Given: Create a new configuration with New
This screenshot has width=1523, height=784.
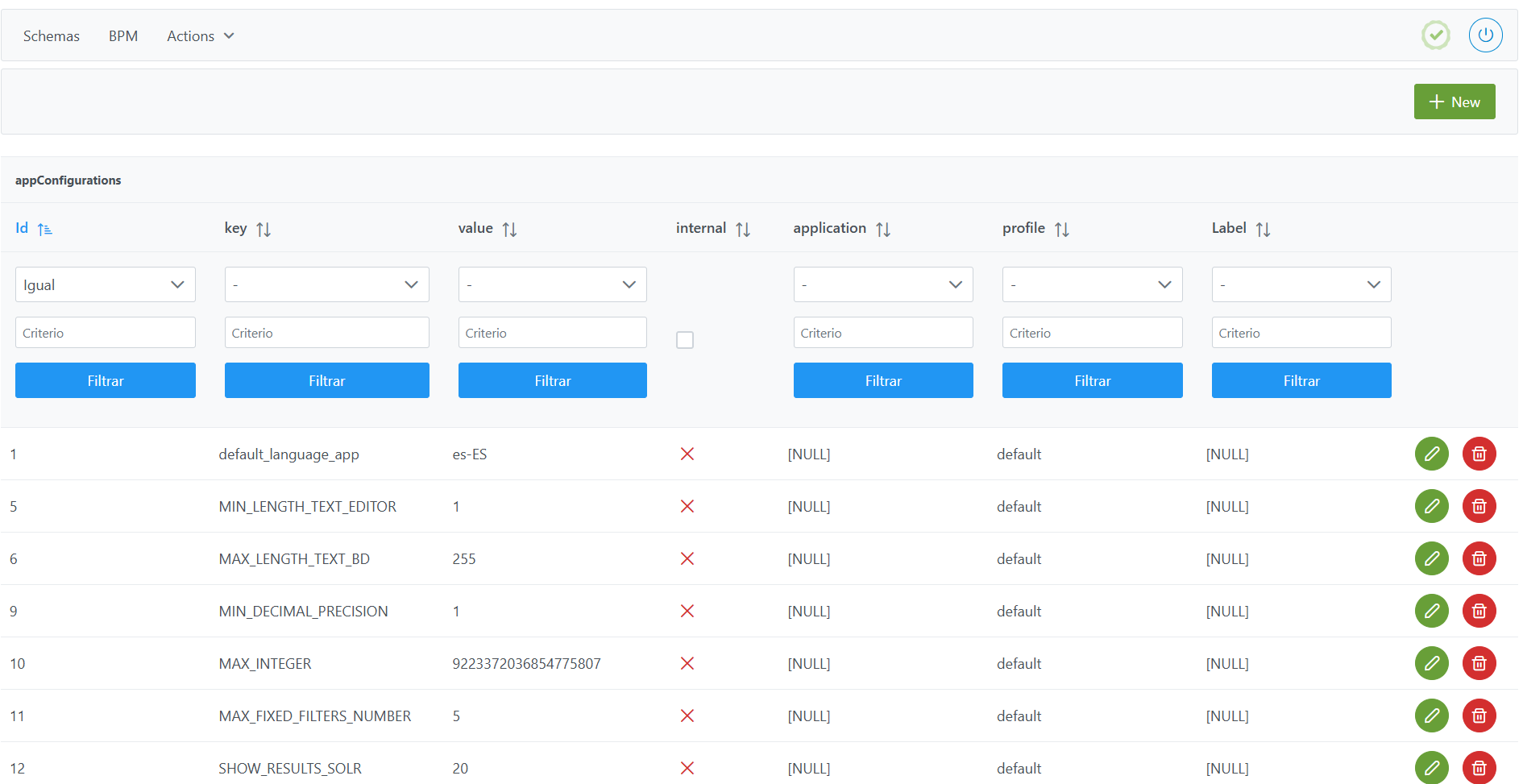Looking at the screenshot, I should [x=1454, y=102].
